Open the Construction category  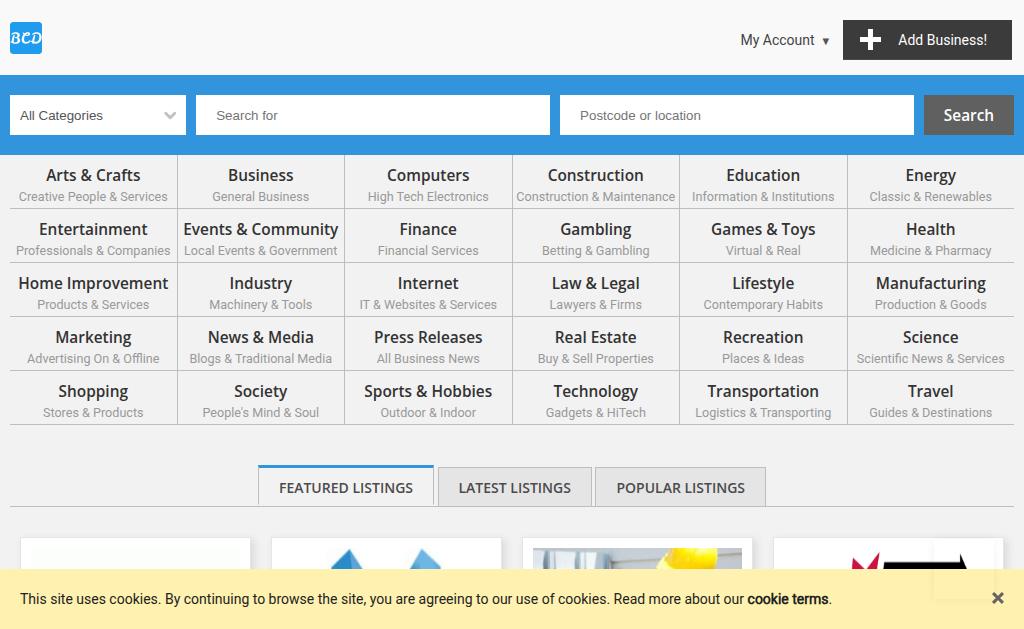(596, 175)
